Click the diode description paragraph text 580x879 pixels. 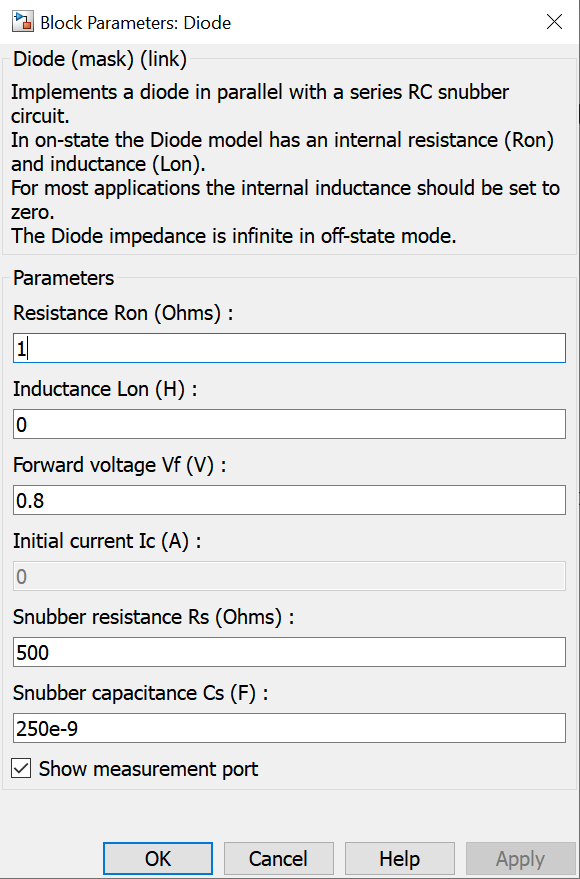[285, 164]
